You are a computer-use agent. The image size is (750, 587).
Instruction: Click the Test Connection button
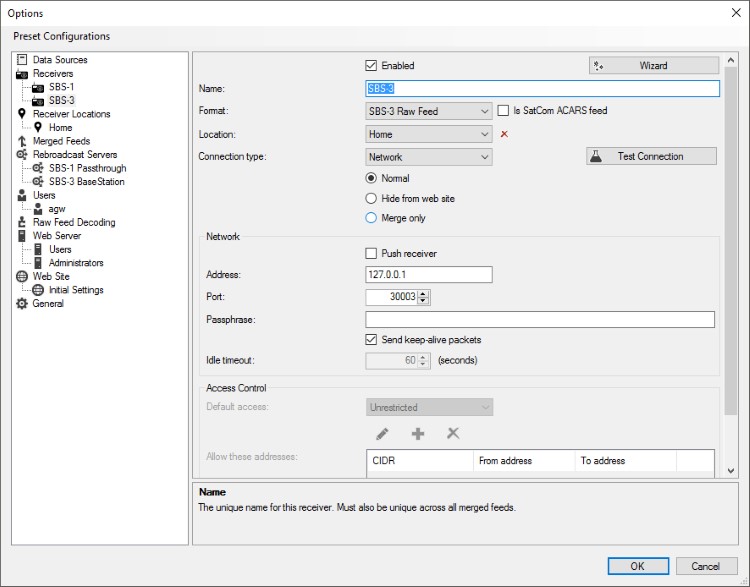click(651, 156)
